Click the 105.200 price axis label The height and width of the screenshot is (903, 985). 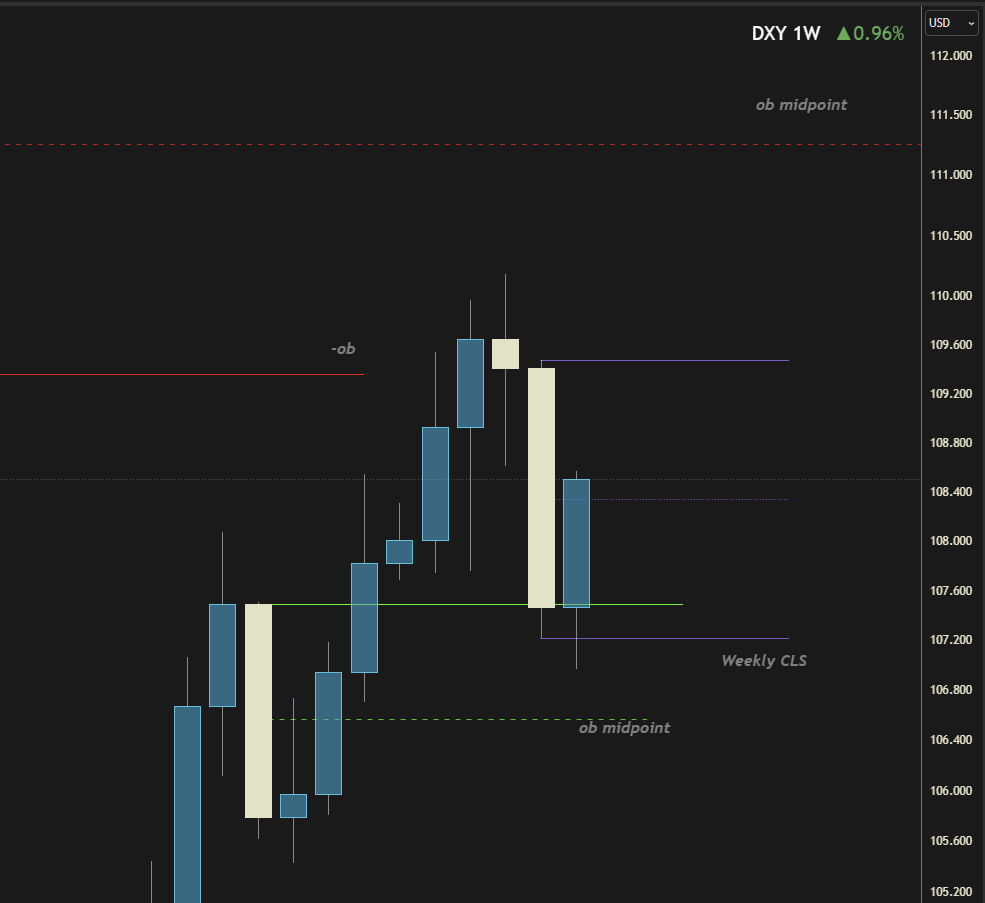point(950,892)
